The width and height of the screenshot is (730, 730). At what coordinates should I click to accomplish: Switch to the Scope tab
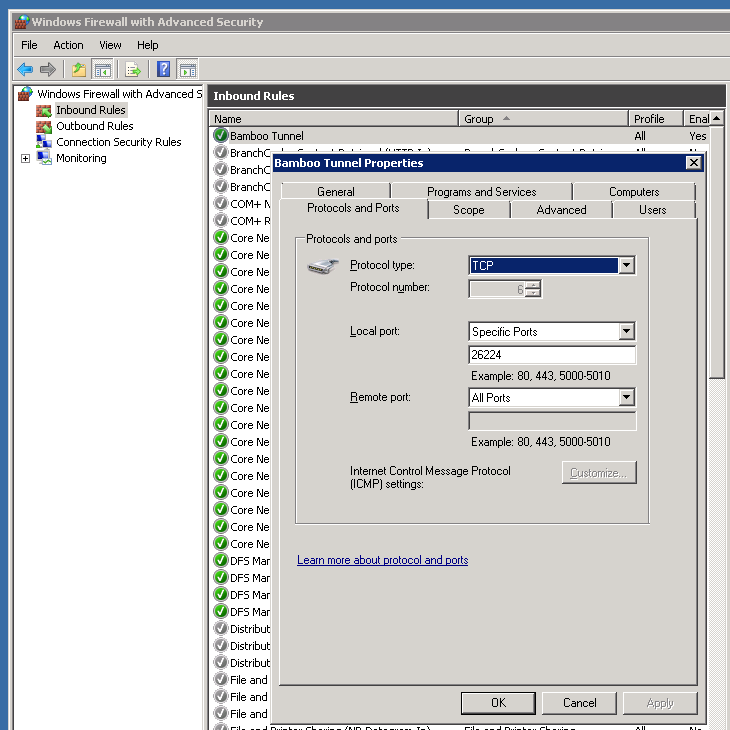coord(468,210)
